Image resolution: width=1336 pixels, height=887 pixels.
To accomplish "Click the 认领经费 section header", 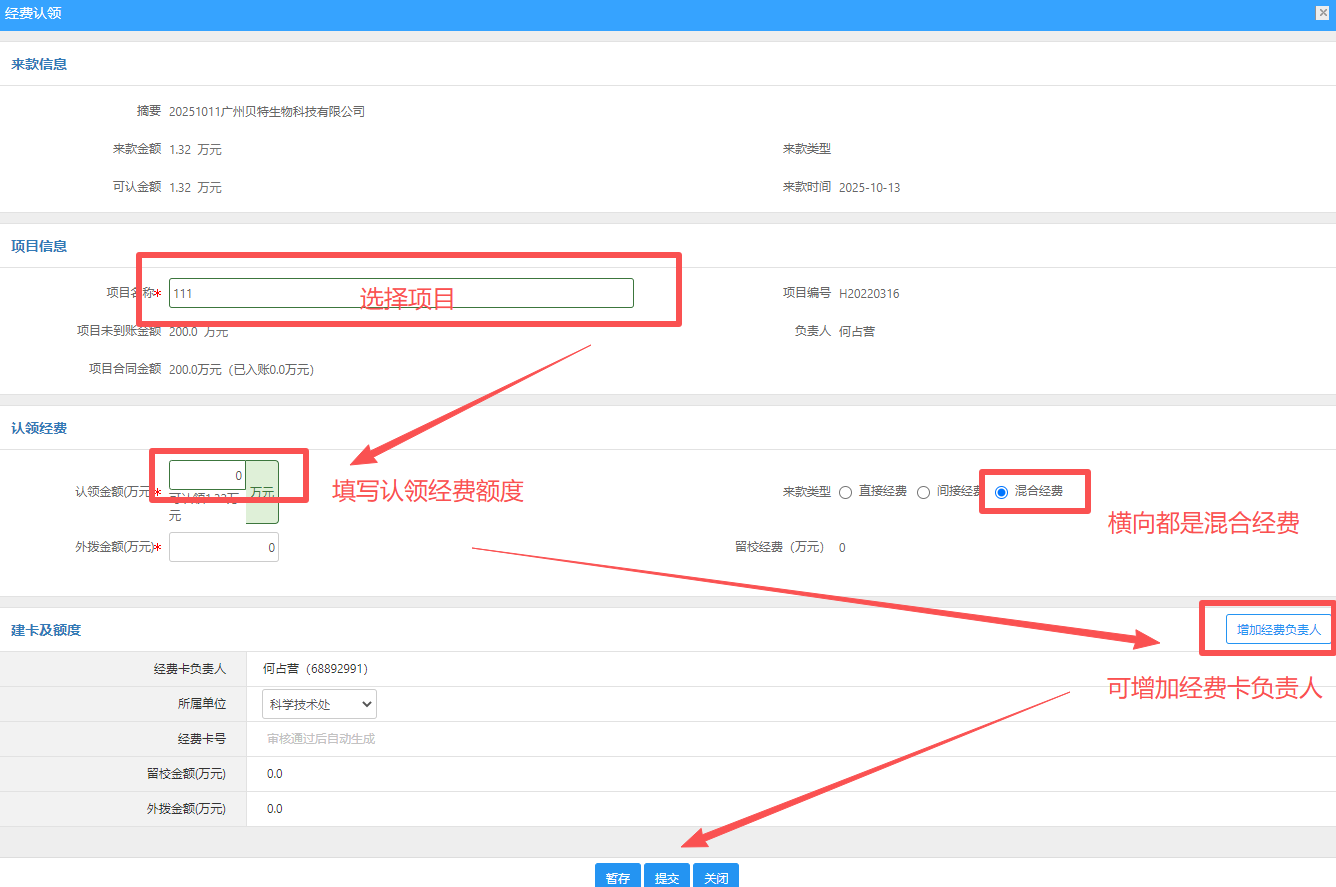I will [x=39, y=428].
